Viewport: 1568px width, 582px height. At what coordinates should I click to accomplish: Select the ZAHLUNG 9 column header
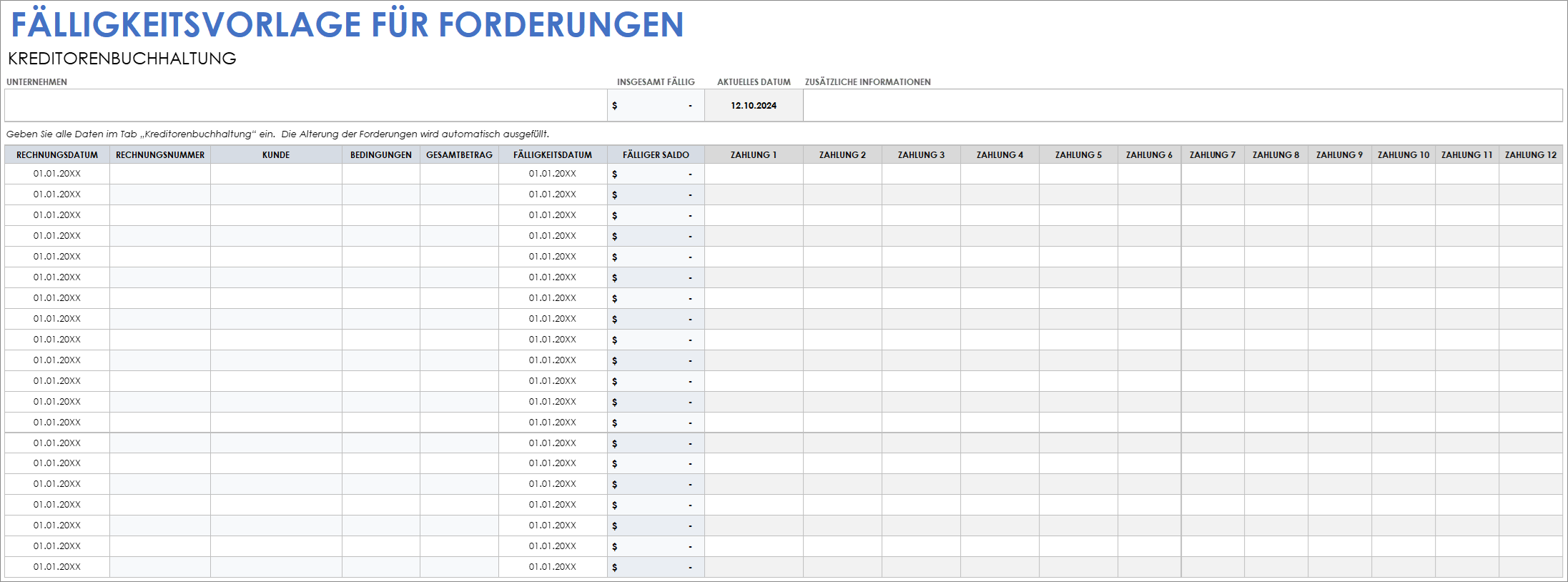click(x=1340, y=154)
